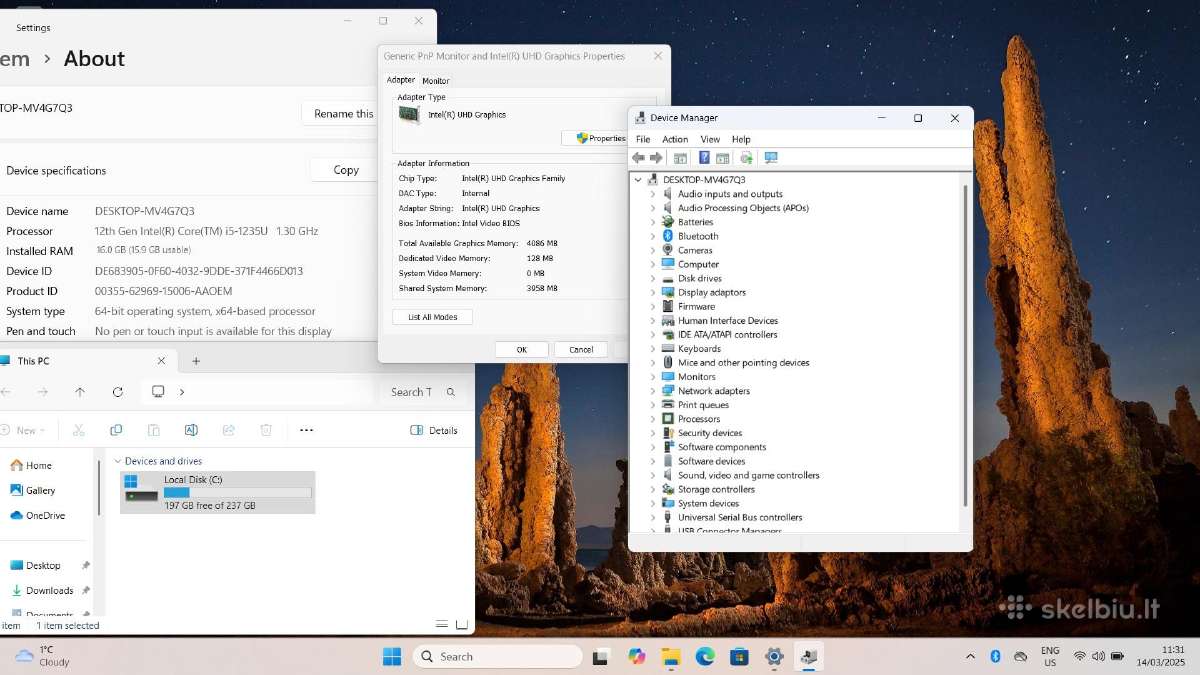Screen dimensions: 1200x675
Task: Click Scan for hardware changes icon
Action: coord(771,158)
